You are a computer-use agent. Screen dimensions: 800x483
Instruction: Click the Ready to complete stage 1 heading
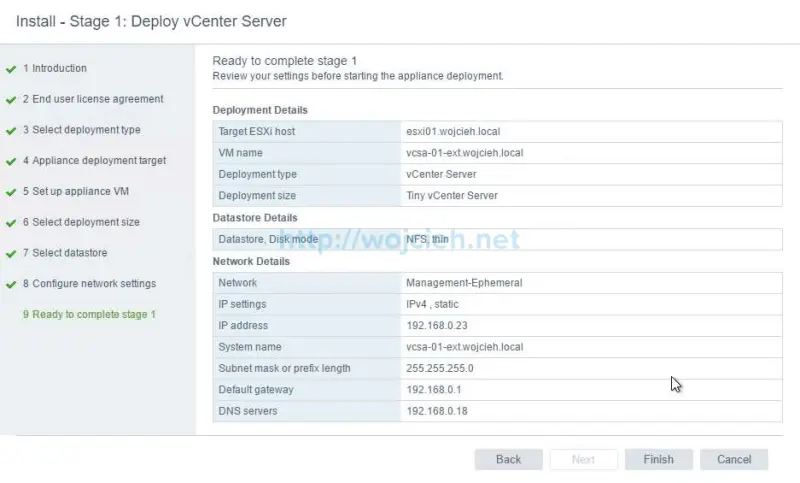pos(285,61)
